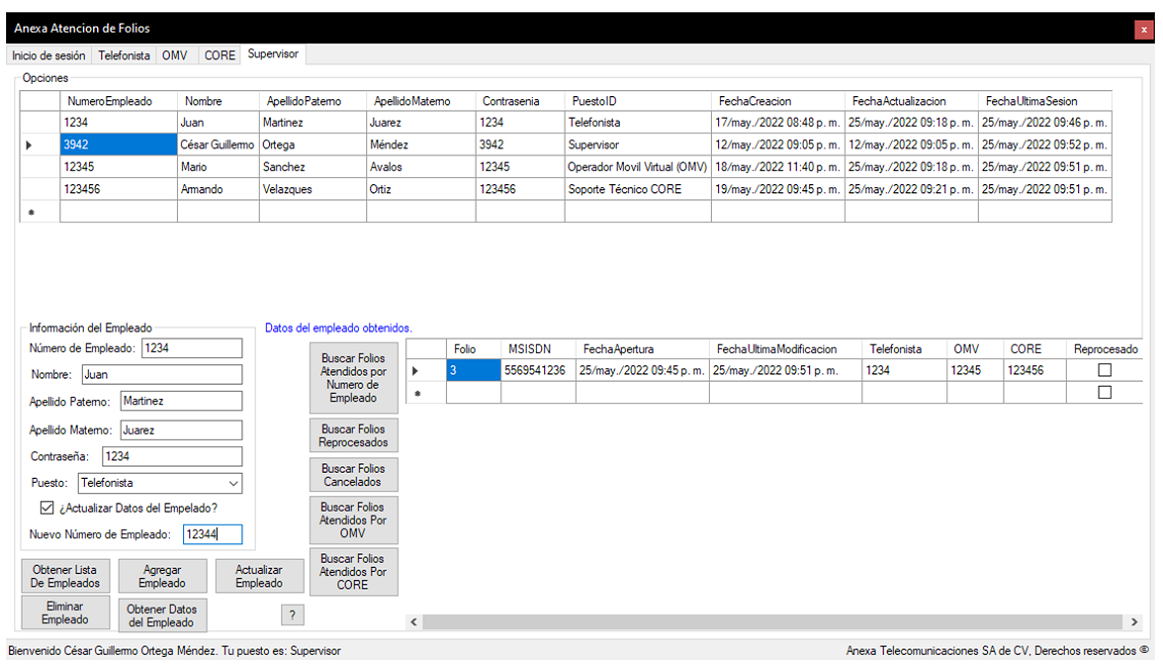Screen dimensions: 1163x664
Task: Select the row header of Folio 3
Action: pos(425,370)
